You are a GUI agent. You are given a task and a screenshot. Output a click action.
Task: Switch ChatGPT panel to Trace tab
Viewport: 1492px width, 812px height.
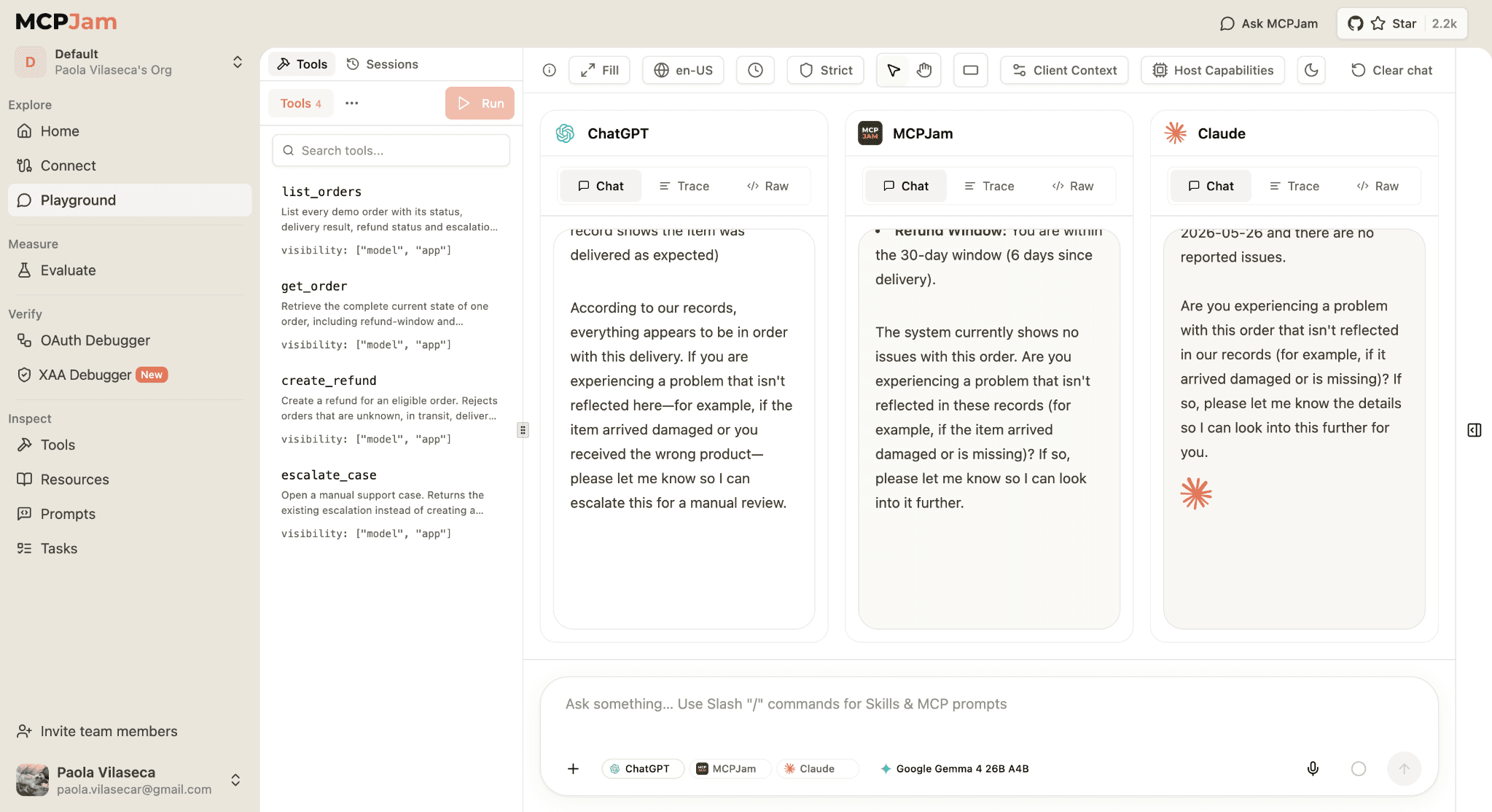coord(684,186)
